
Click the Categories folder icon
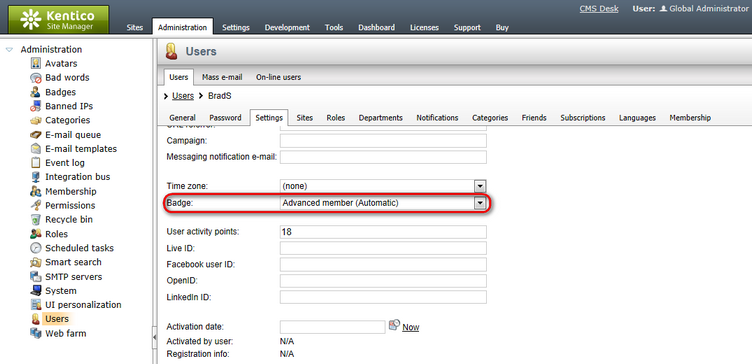point(35,120)
